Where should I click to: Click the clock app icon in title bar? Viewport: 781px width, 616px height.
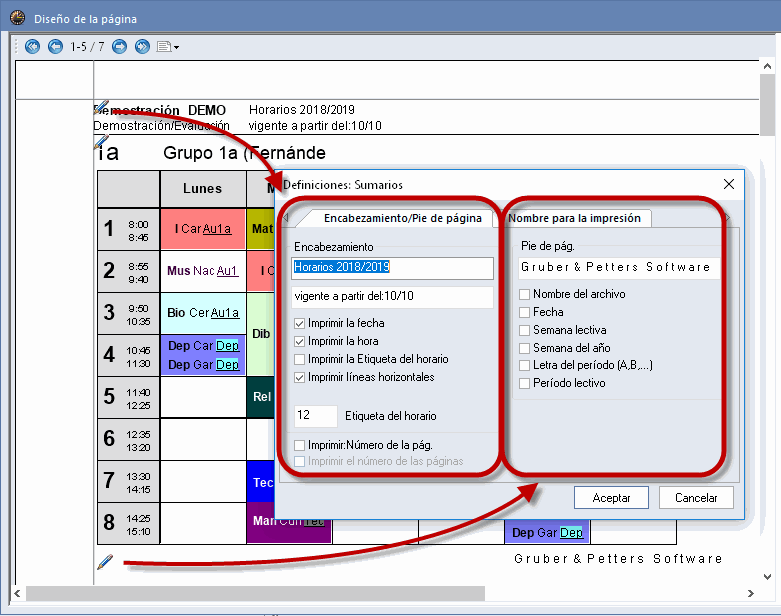click(17, 18)
